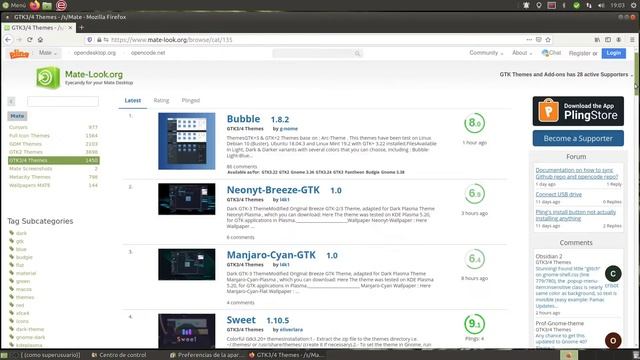Viewport: 640px width, 360px height.
Task: Click the Sweet theme thumbnail
Action: tap(187, 331)
